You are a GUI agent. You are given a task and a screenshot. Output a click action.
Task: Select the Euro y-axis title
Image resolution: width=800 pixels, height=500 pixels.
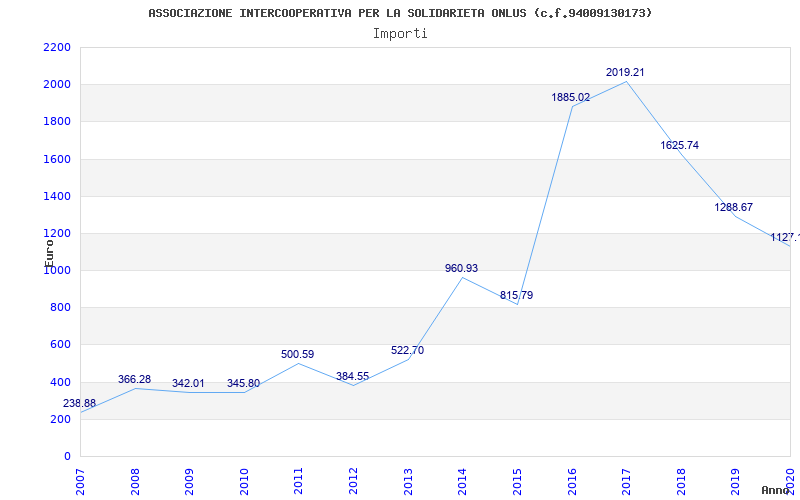click(x=49, y=253)
